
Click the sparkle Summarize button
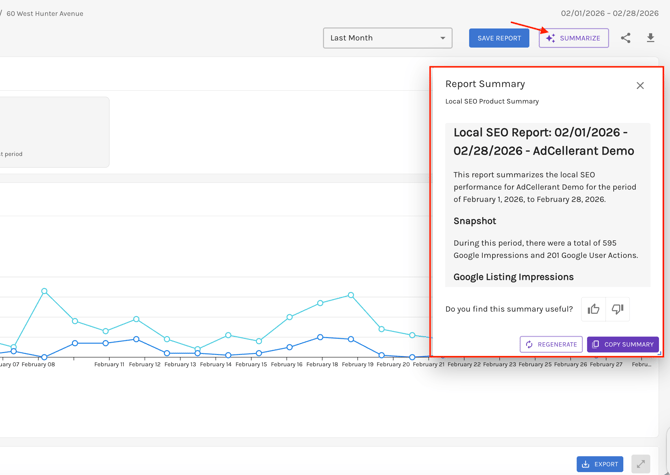[x=574, y=38]
